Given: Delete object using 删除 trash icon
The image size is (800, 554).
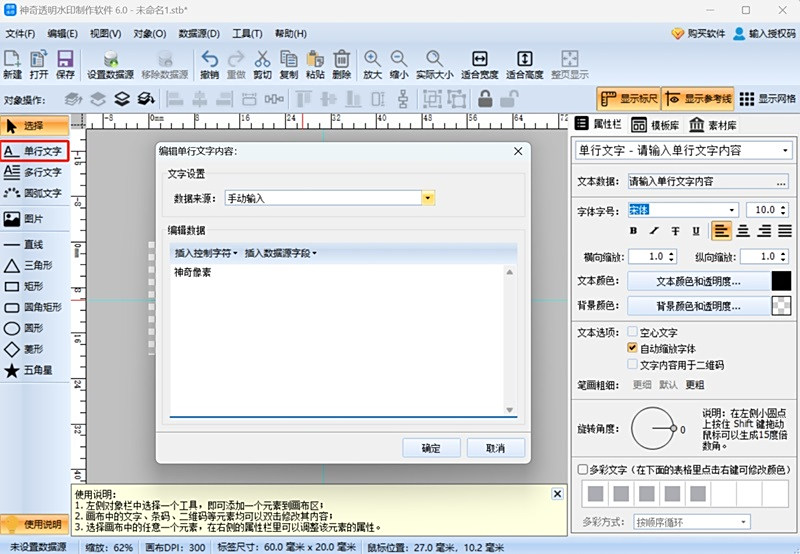Looking at the screenshot, I should 341,64.
